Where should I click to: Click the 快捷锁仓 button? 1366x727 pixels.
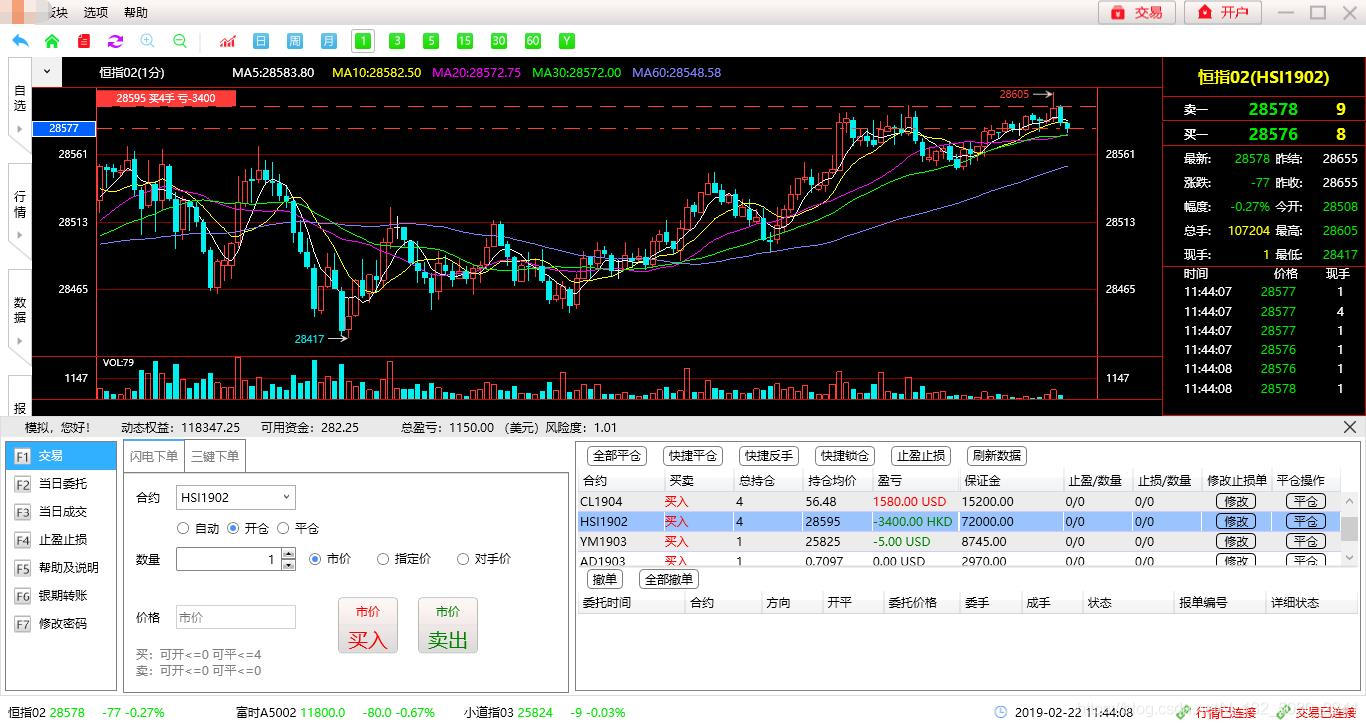tap(845, 456)
